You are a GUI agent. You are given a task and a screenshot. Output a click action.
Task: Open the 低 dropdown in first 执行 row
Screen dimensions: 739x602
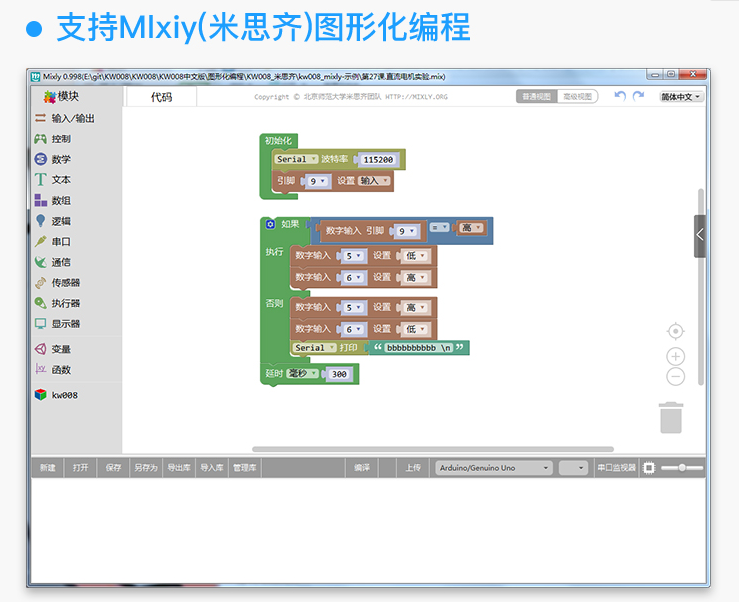415,256
